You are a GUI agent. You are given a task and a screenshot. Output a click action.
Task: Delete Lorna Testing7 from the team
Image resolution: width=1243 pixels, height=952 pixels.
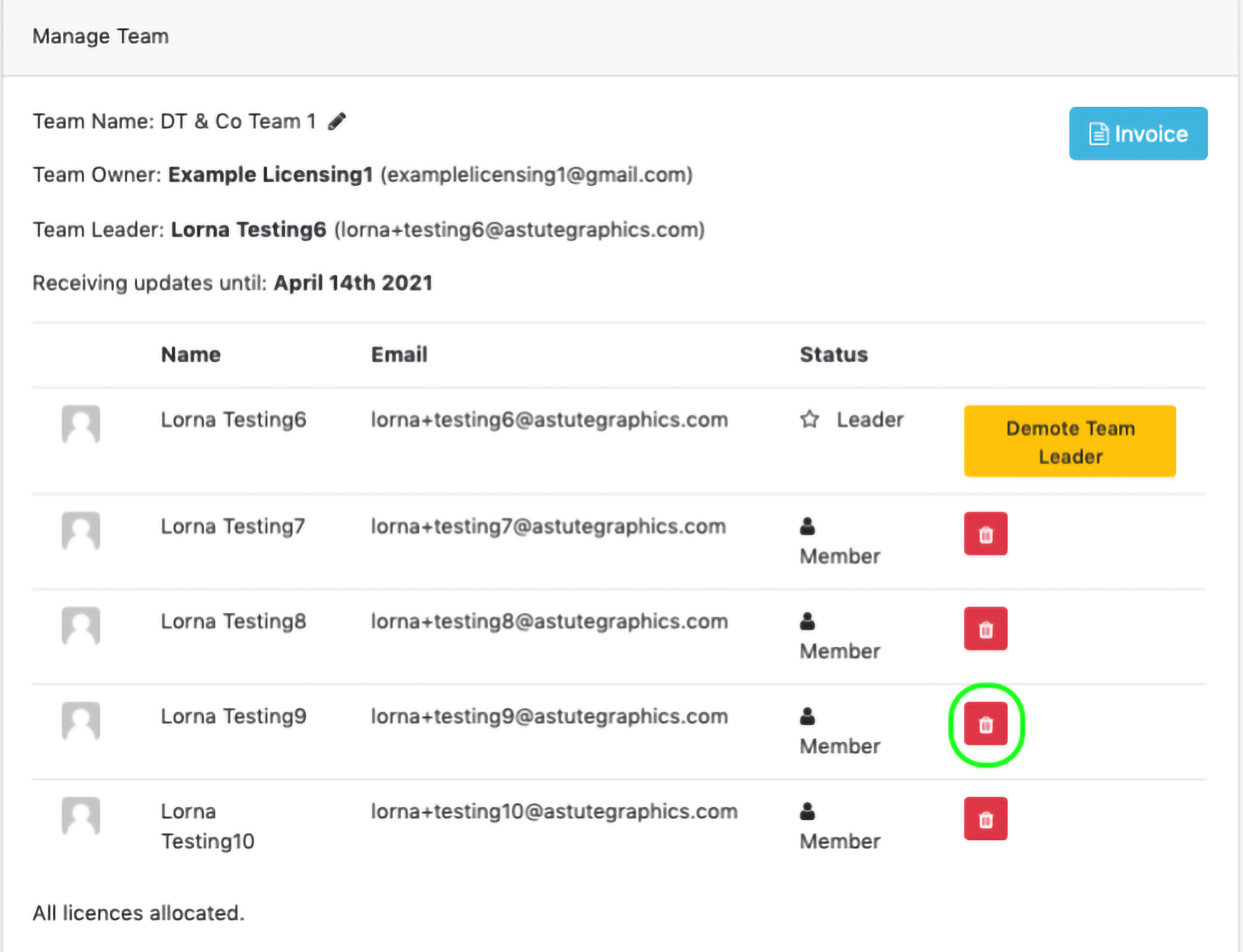(x=985, y=534)
